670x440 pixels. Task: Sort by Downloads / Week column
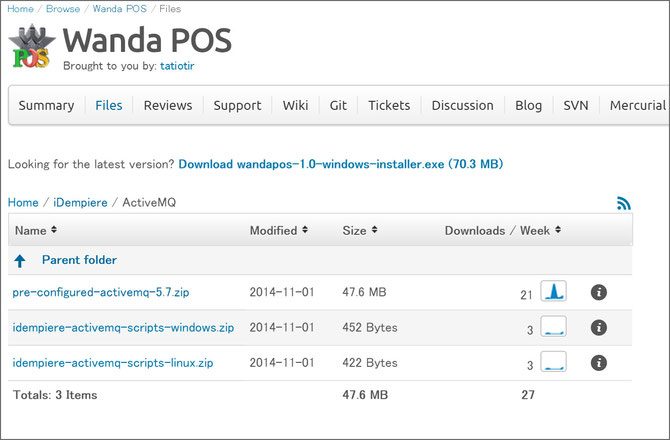tap(502, 230)
